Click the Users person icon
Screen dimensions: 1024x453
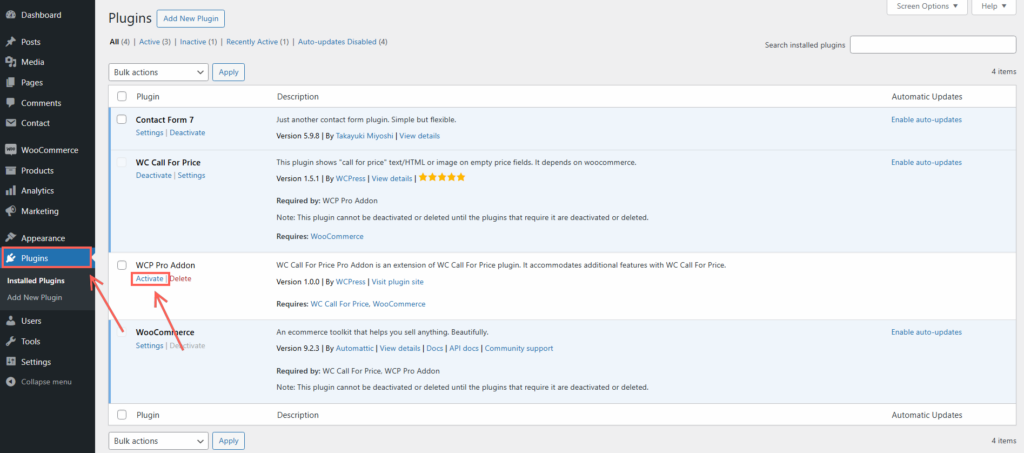[x=10, y=321]
